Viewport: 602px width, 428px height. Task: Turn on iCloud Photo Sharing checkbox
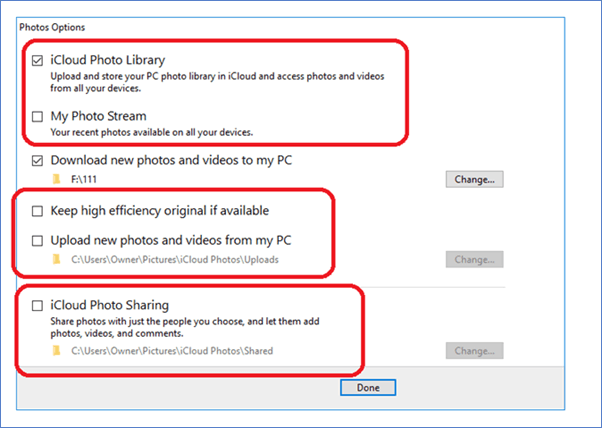[38, 305]
